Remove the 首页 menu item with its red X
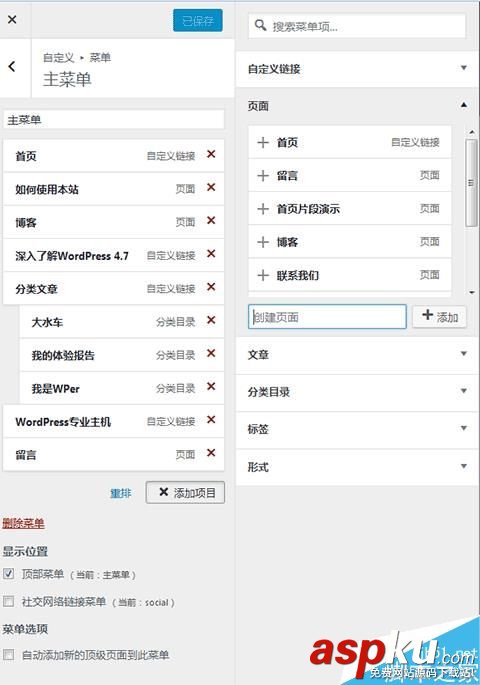 pos(211,154)
